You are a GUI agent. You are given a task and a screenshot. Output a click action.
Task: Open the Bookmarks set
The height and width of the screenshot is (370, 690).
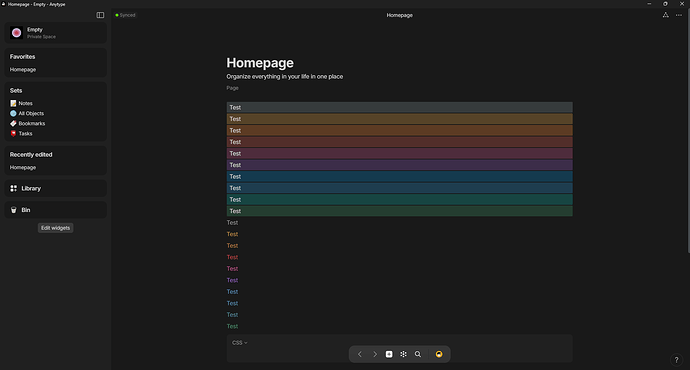coord(32,124)
